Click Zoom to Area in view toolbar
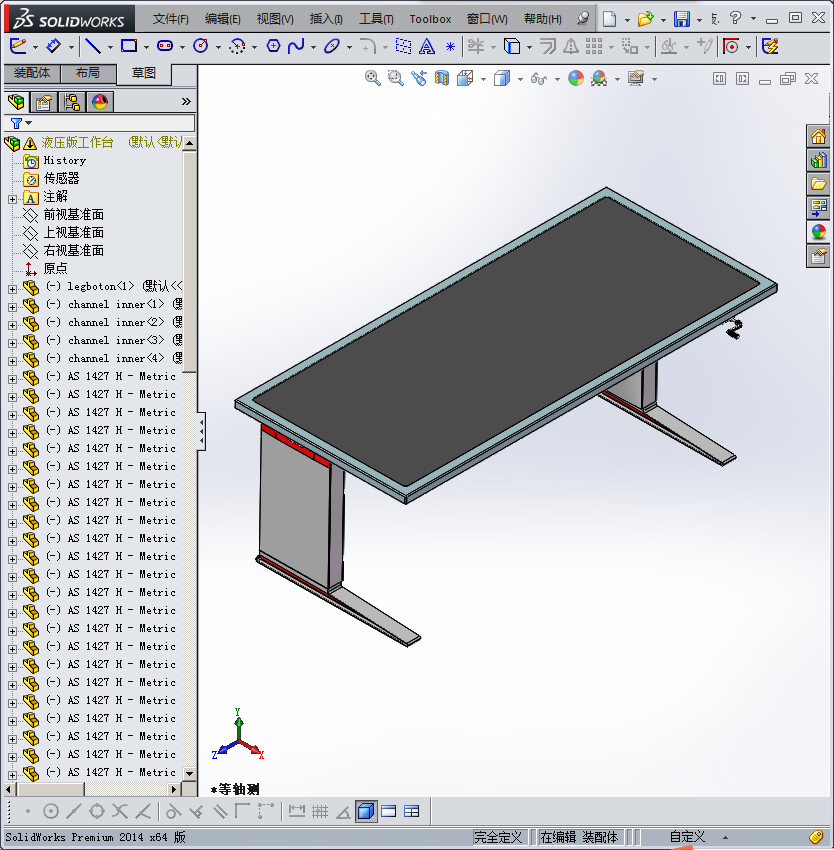The height and width of the screenshot is (850, 834). click(x=396, y=79)
